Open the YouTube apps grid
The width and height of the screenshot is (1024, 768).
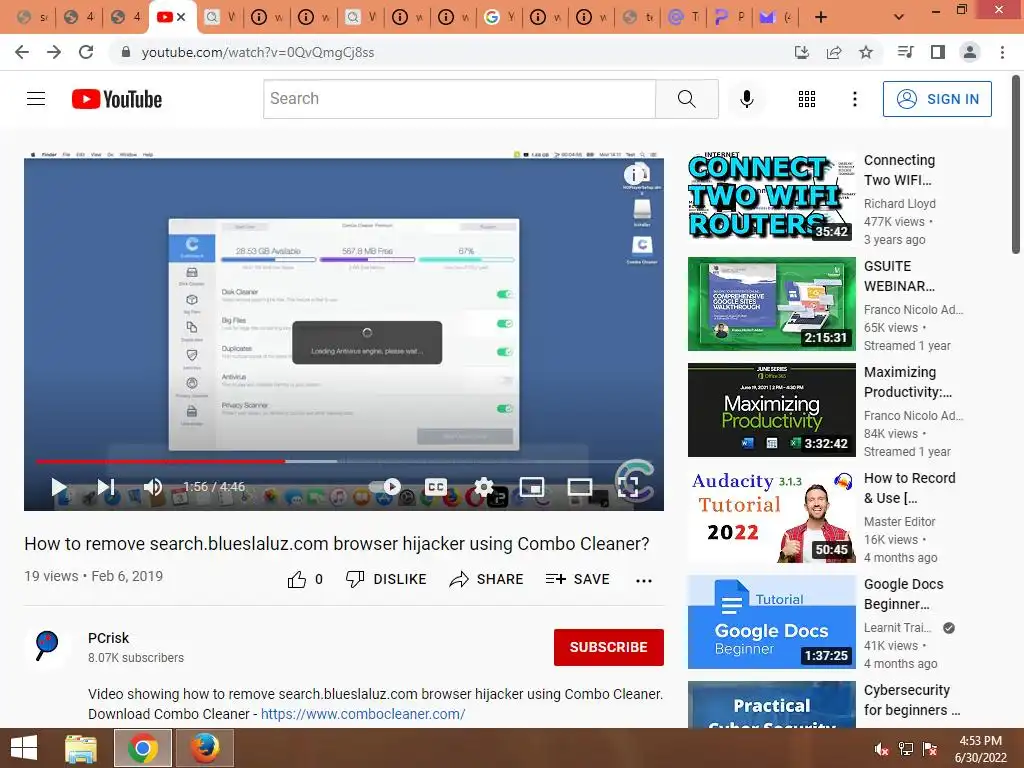click(x=807, y=99)
